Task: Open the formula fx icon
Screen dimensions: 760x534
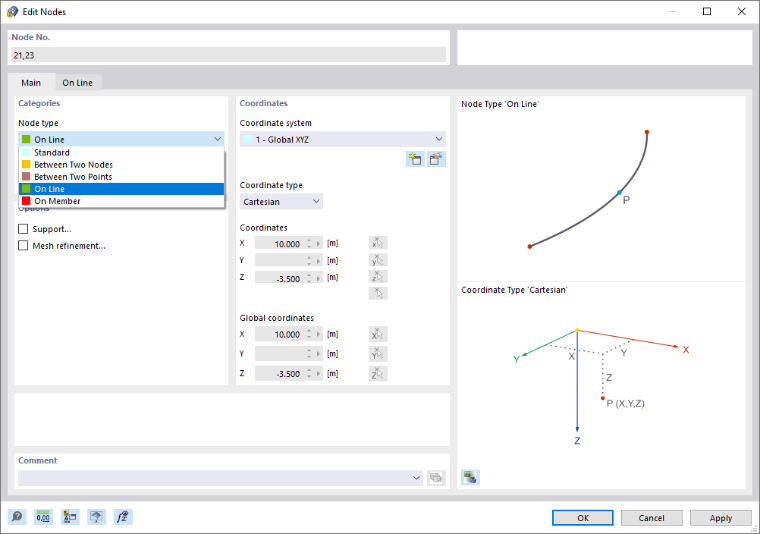Action: point(123,517)
